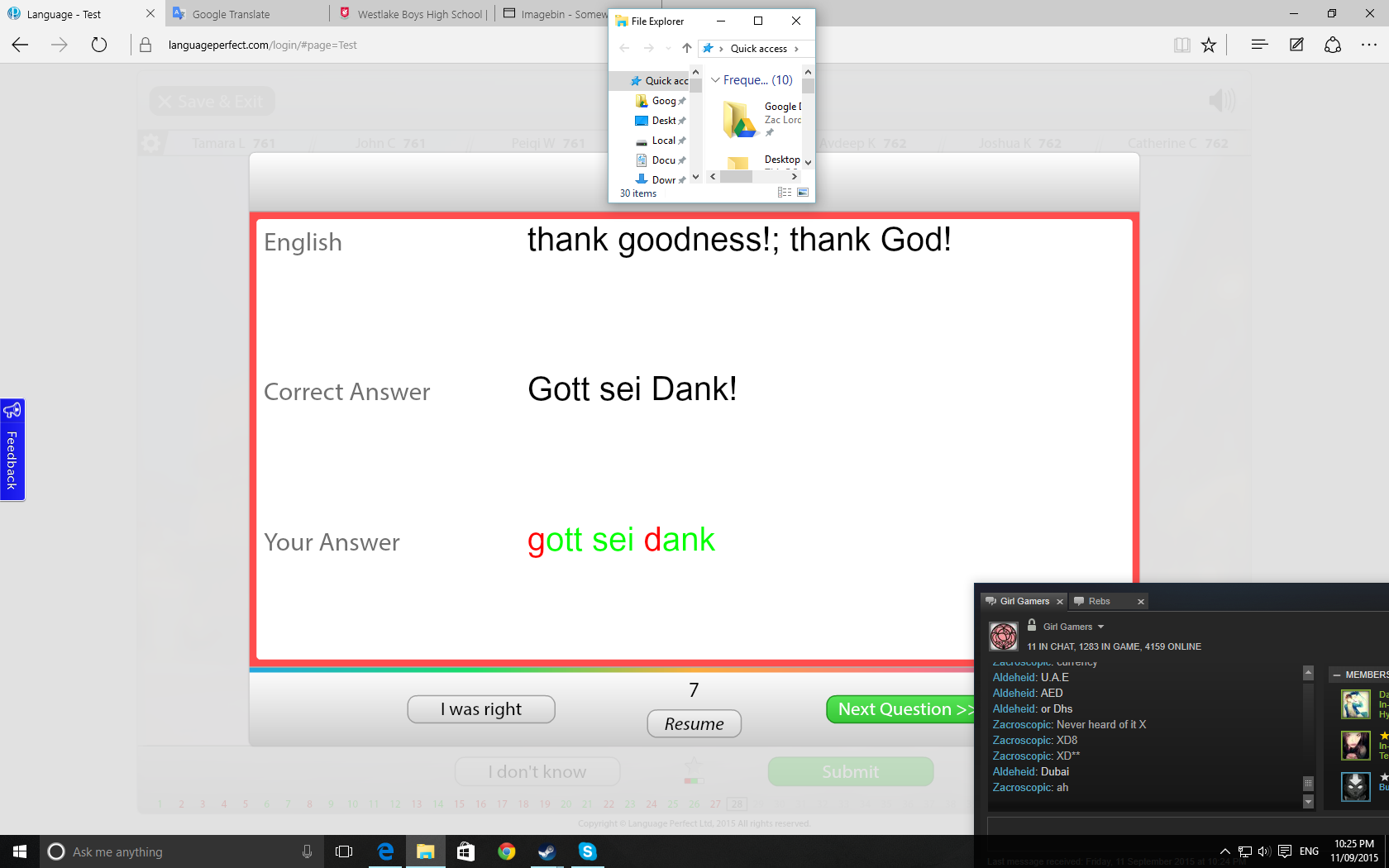This screenshot has height=868, width=1389.
Task: Click the I was right button
Action: pyautogui.click(x=481, y=709)
